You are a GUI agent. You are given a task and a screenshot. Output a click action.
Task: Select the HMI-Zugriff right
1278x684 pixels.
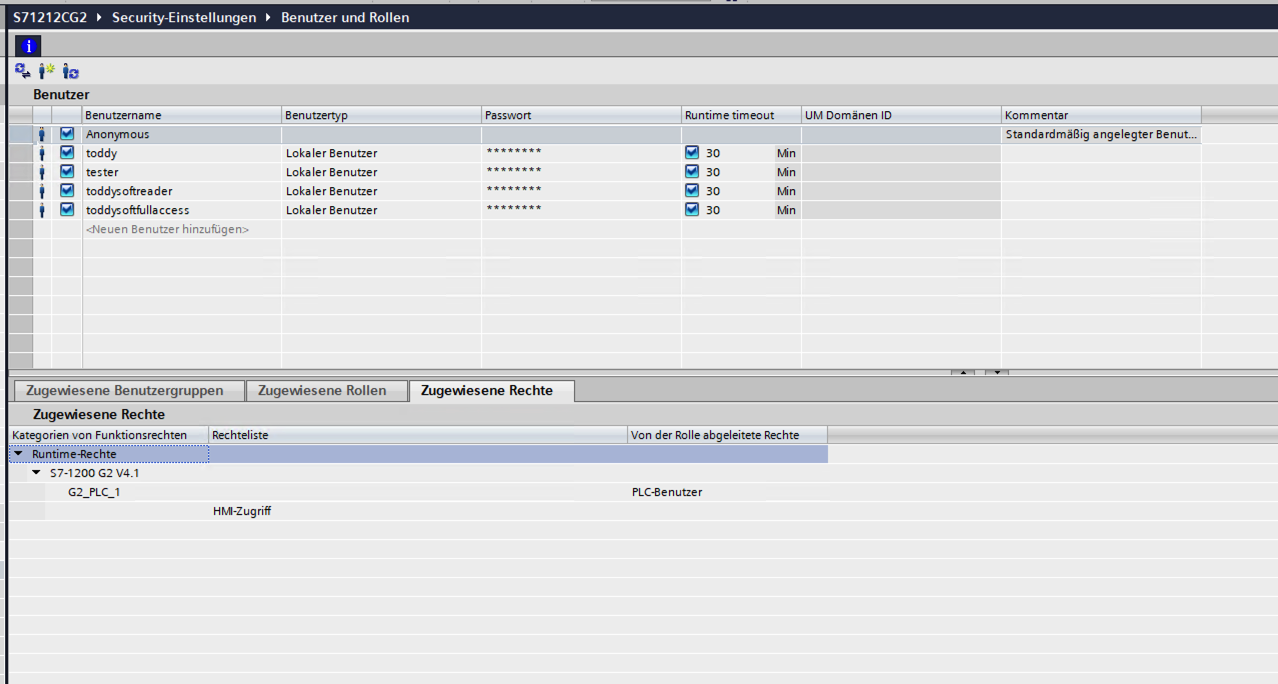pyautogui.click(x=242, y=511)
